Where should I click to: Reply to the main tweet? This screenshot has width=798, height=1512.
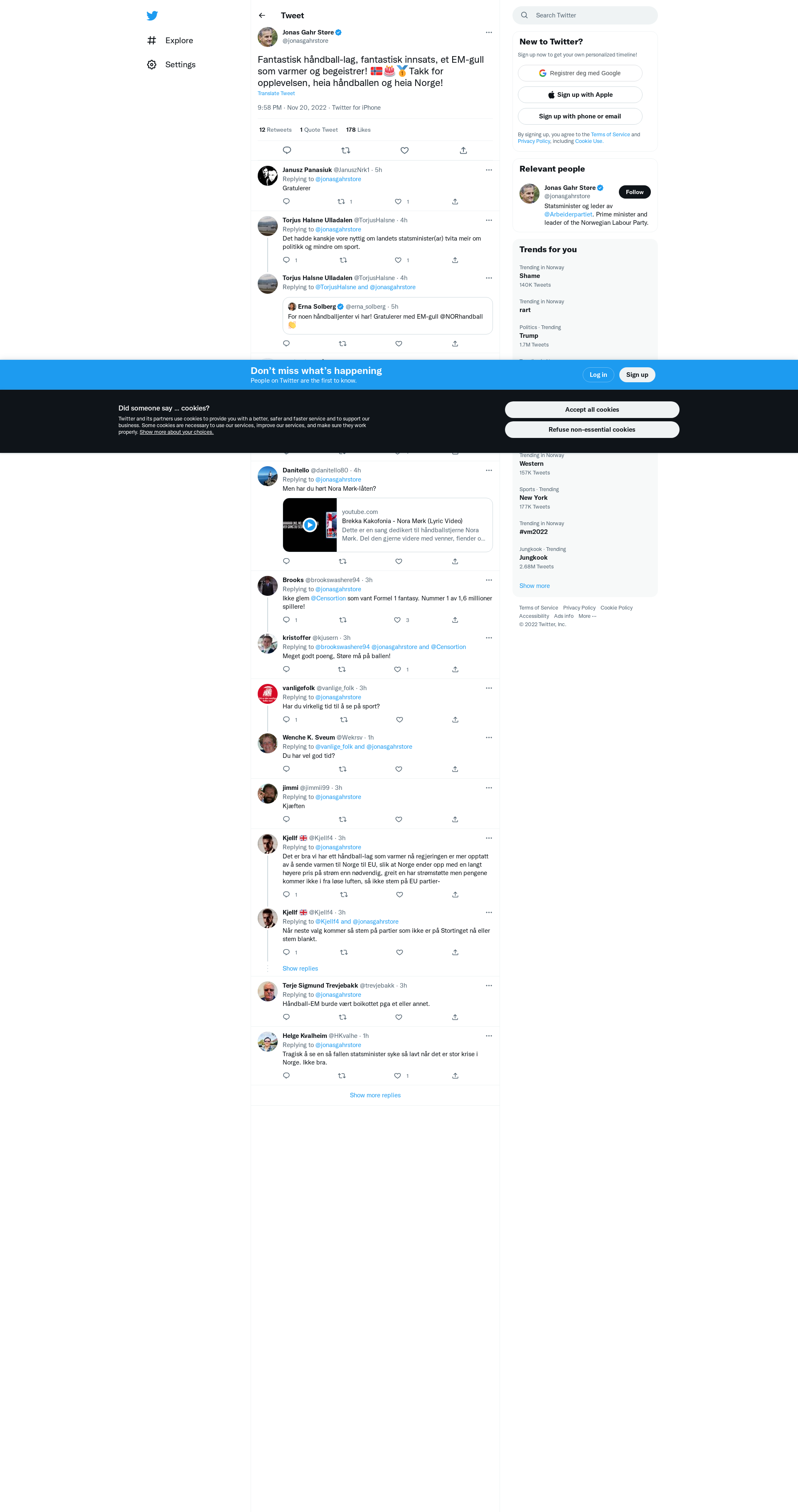coord(286,150)
